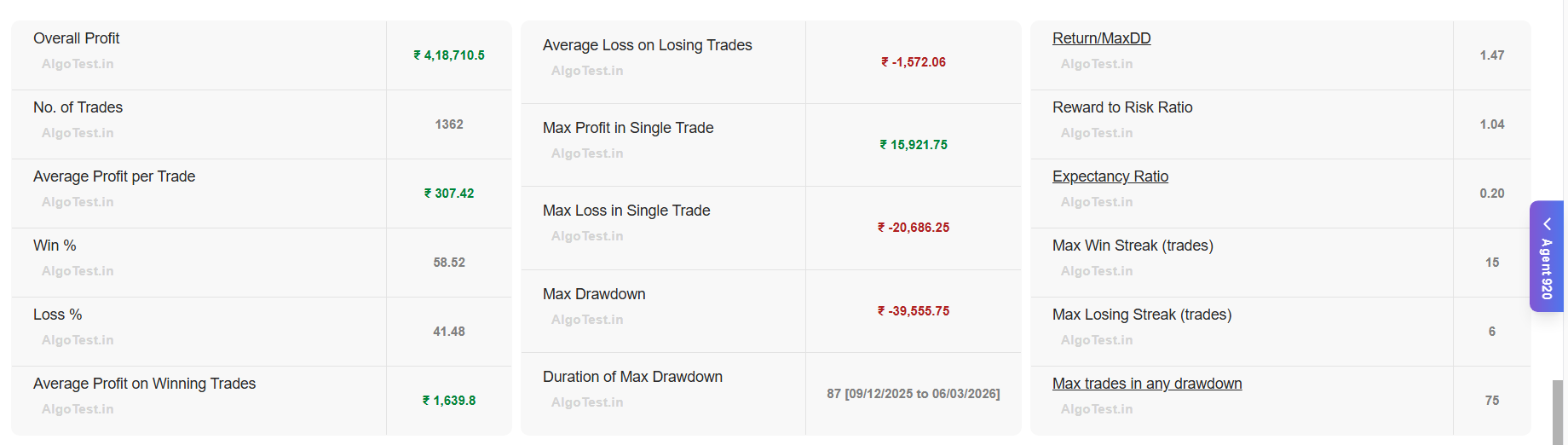This screenshot has width=1568, height=445.
Task: Select the Average Profit per Trade value
Action: (x=449, y=194)
